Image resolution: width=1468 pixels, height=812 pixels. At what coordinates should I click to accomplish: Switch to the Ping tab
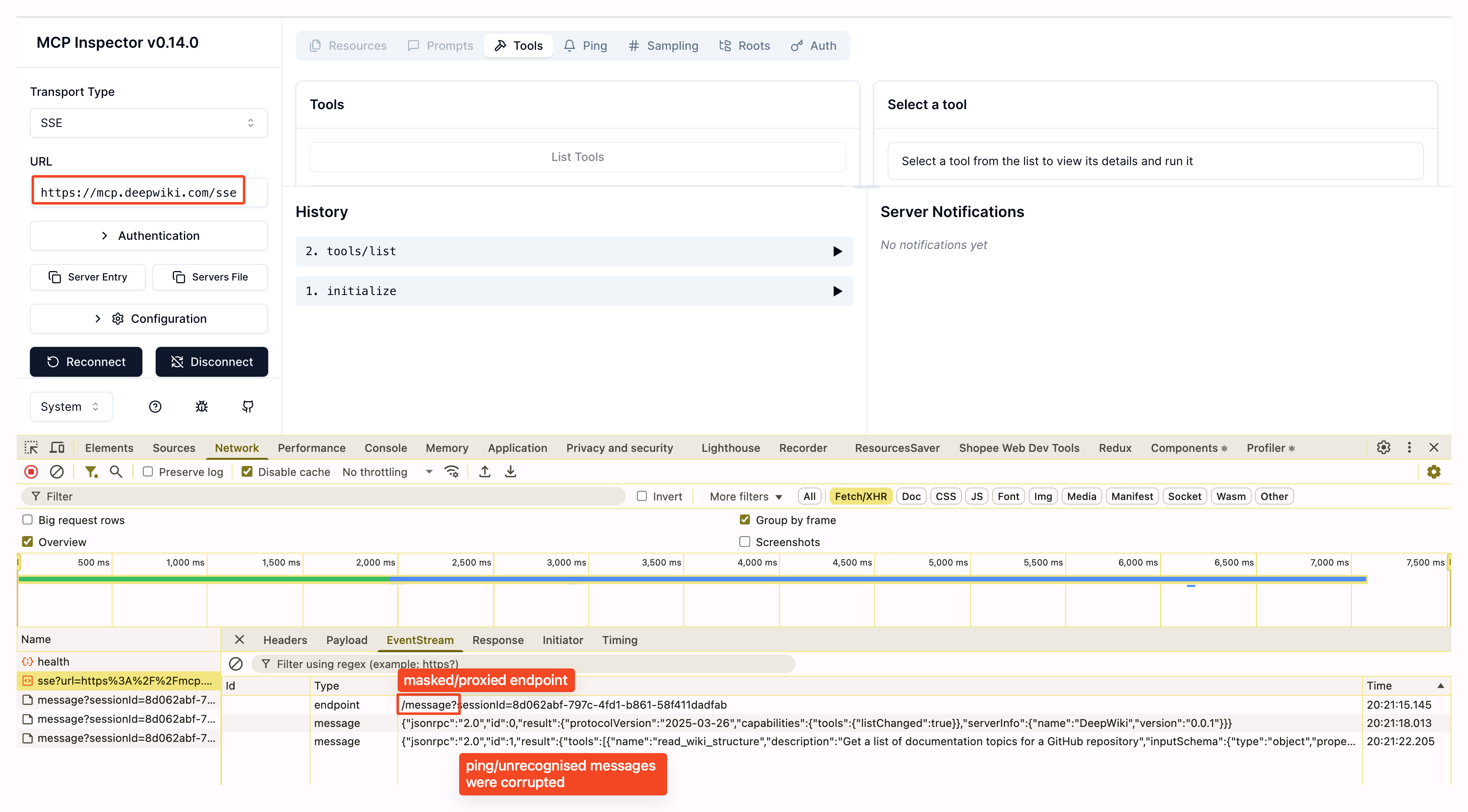(x=585, y=46)
